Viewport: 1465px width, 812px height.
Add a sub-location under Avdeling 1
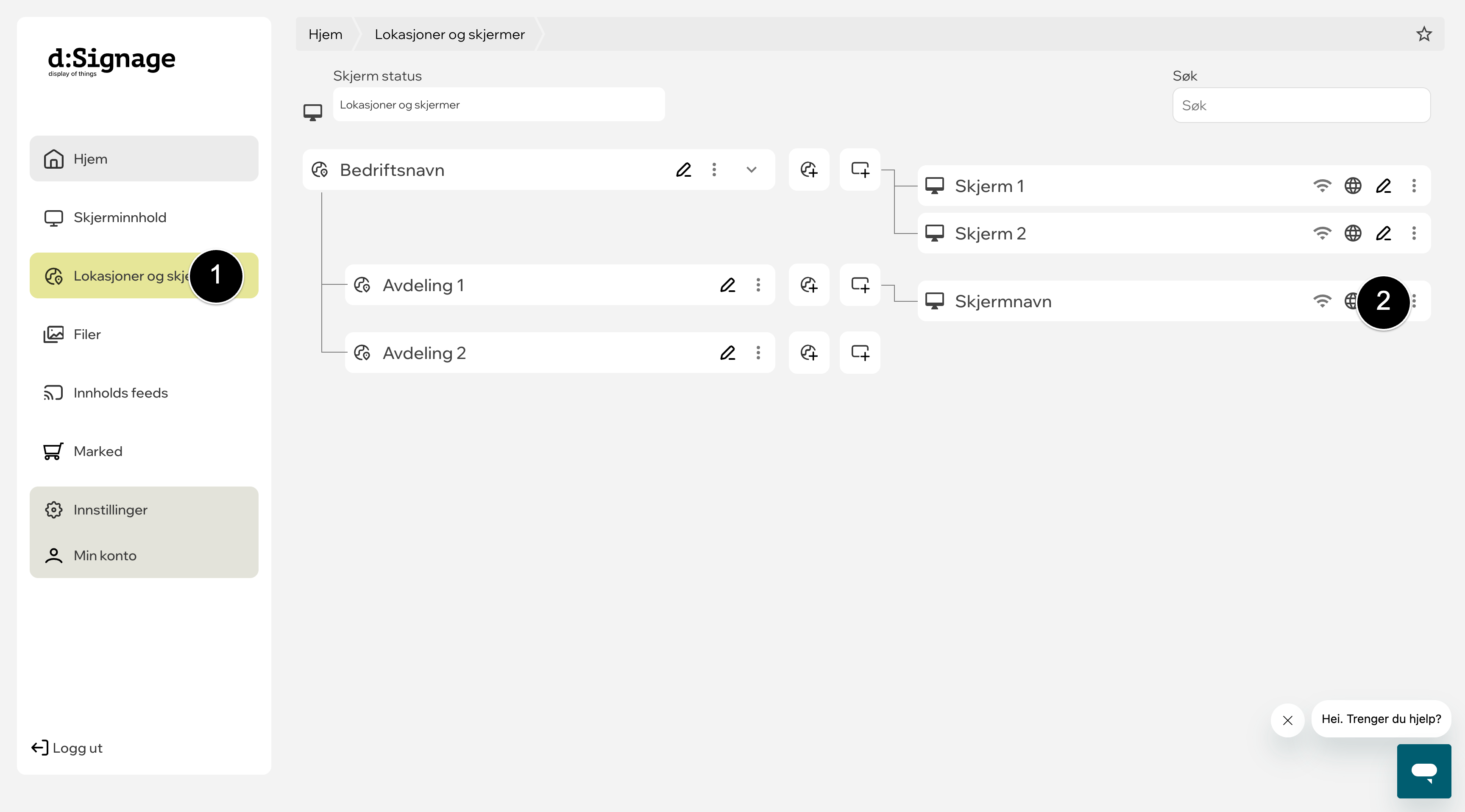click(809, 285)
